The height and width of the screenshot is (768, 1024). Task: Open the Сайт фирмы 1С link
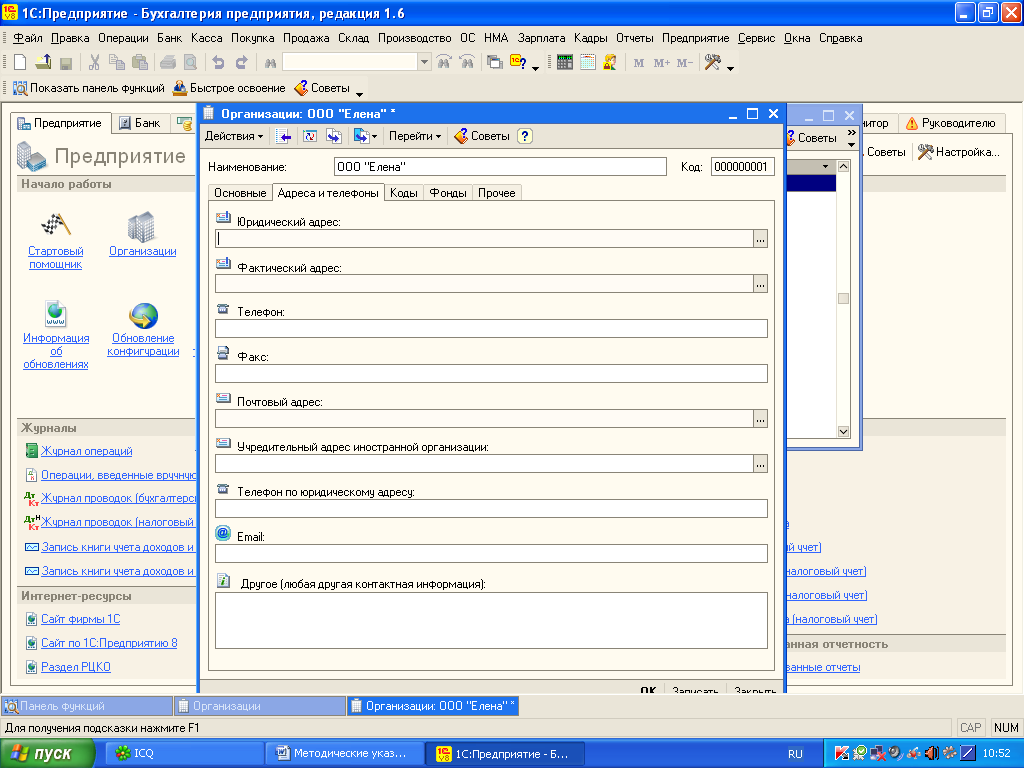[x=80, y=619]
